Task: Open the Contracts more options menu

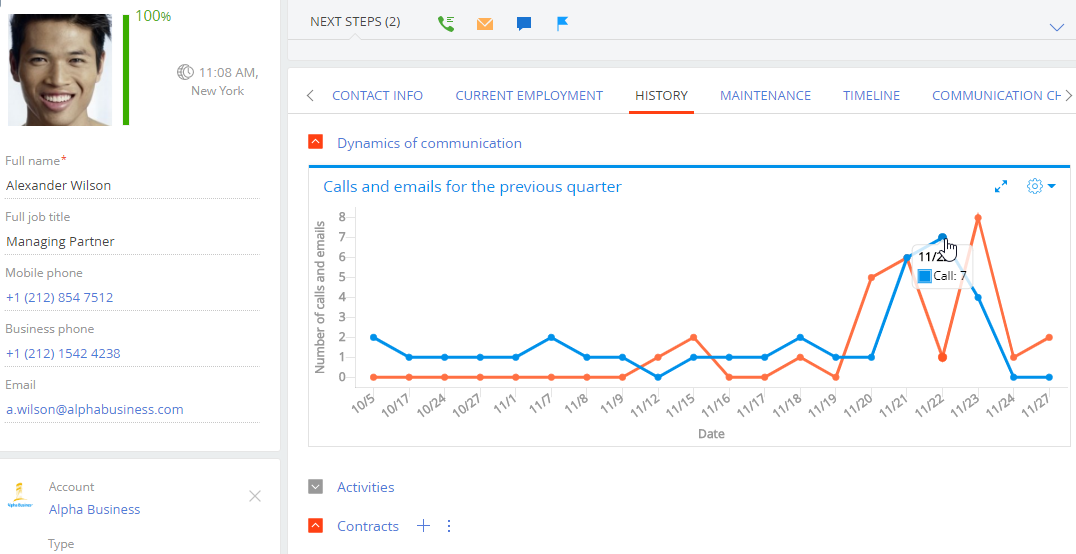Action: tap(449, 526)
